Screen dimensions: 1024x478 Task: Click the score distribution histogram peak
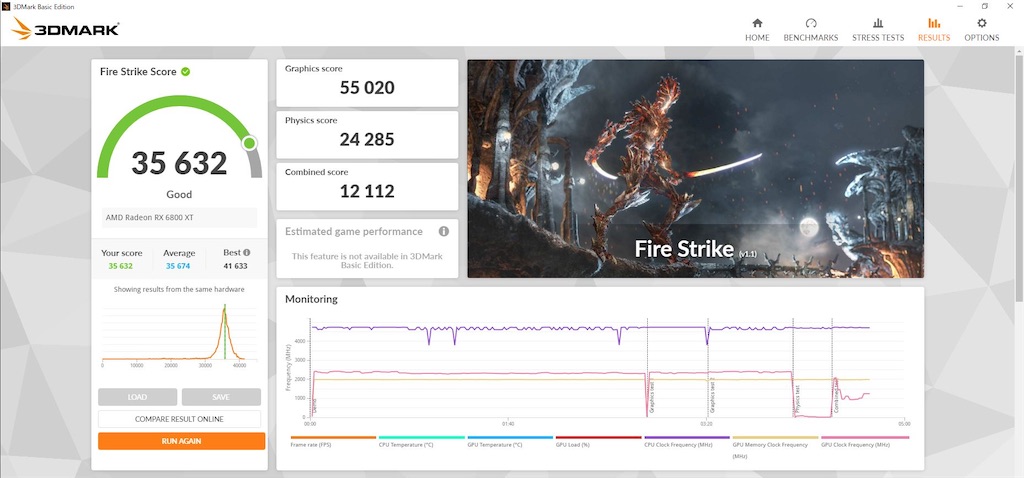[x=224, y=310]
